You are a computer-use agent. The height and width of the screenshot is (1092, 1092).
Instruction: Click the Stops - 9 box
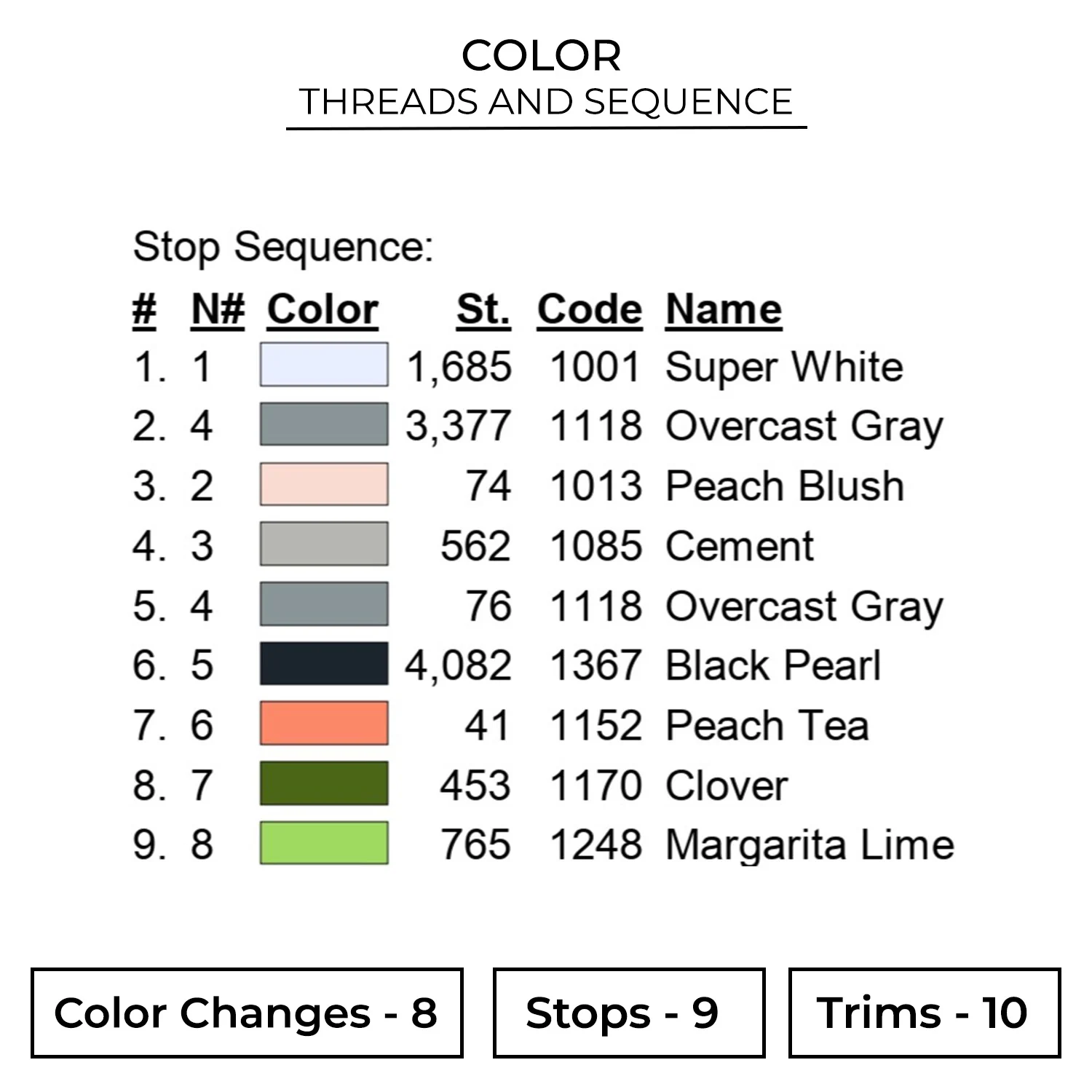(x=629, y=1013)
